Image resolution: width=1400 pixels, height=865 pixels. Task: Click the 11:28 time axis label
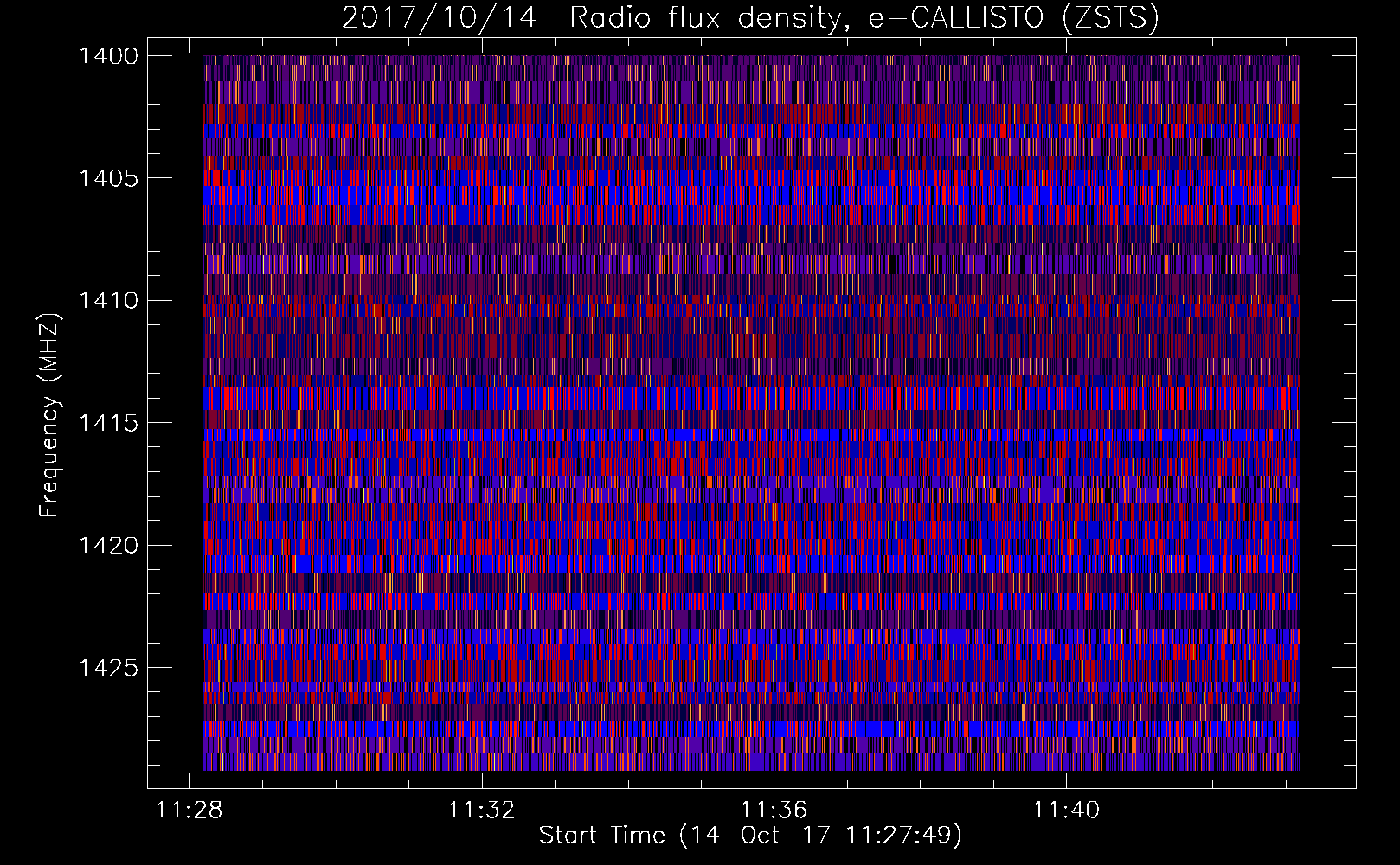tap(189, 811)
